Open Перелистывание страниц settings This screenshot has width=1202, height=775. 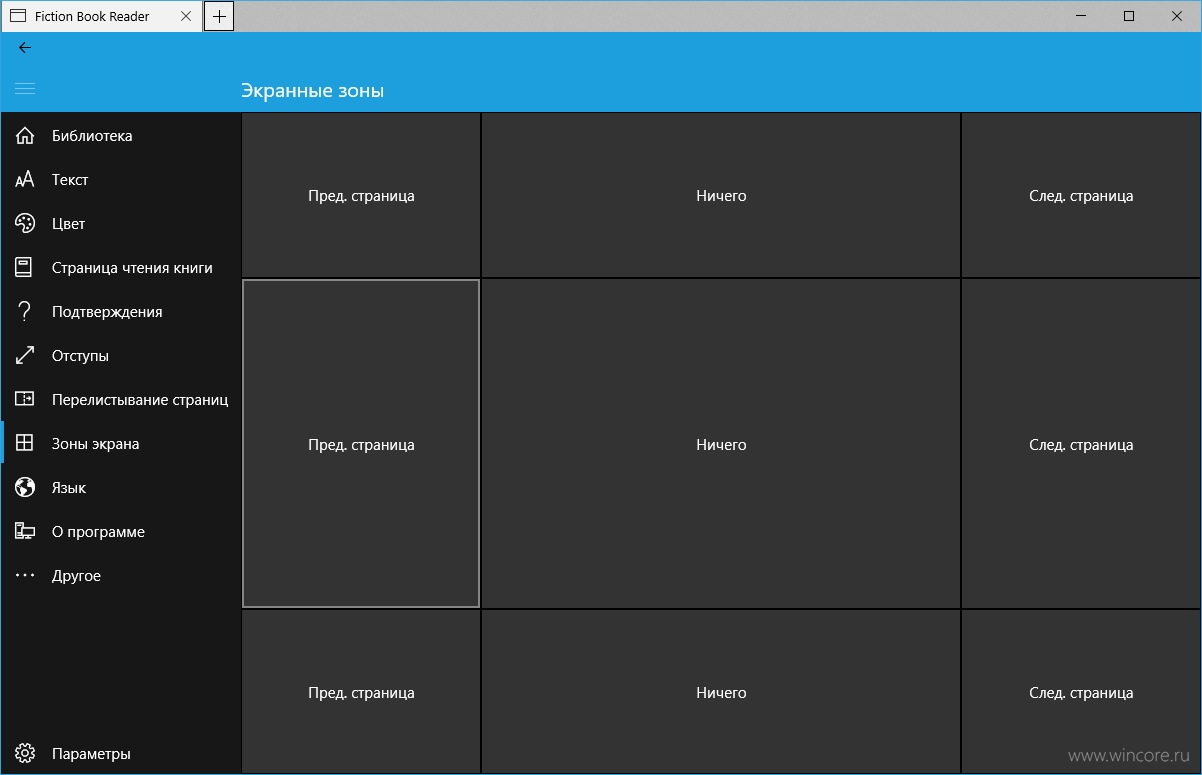[x=121, y=400]
